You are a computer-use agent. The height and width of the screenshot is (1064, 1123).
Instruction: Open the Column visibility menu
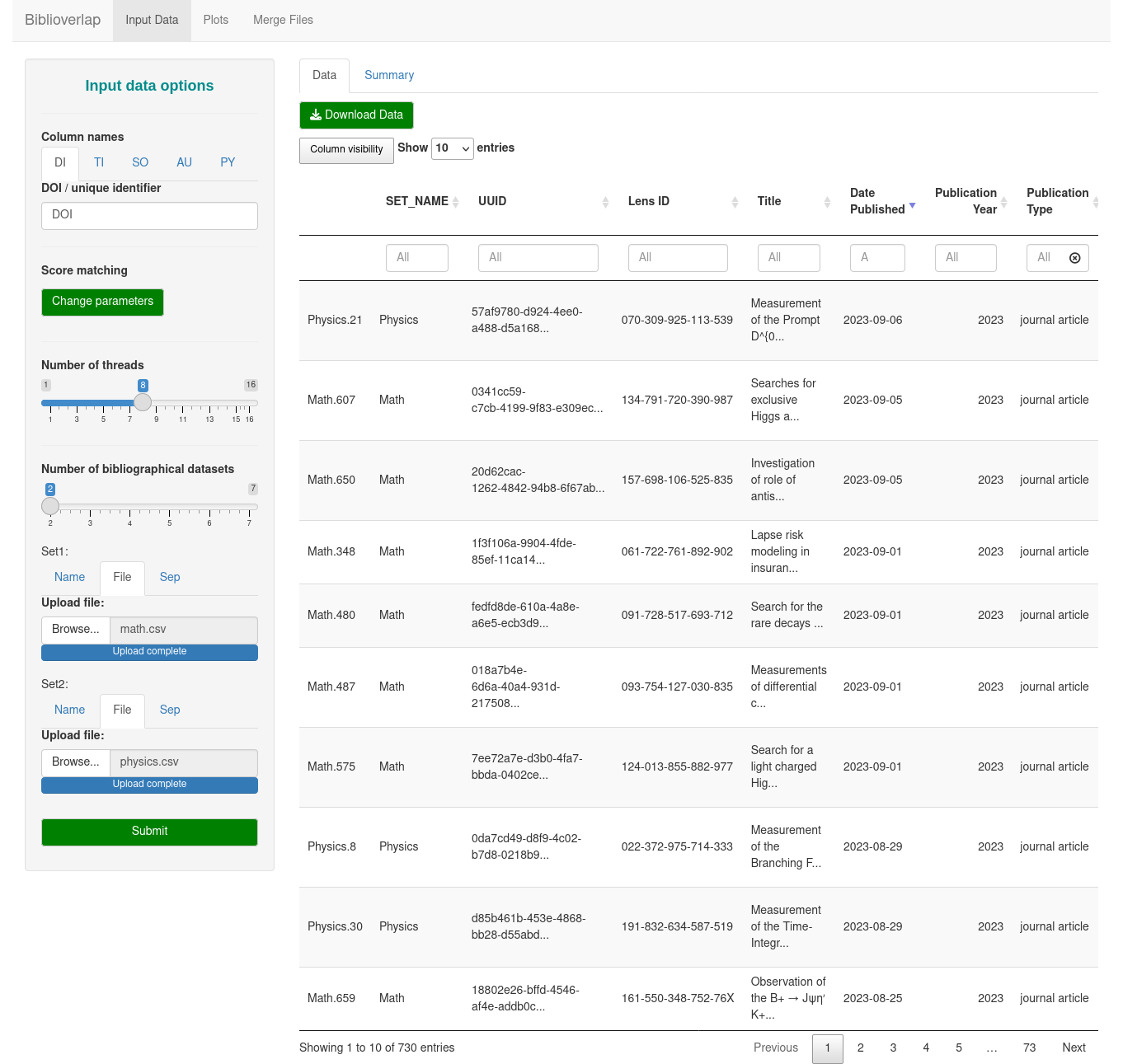tap(346, 150)
